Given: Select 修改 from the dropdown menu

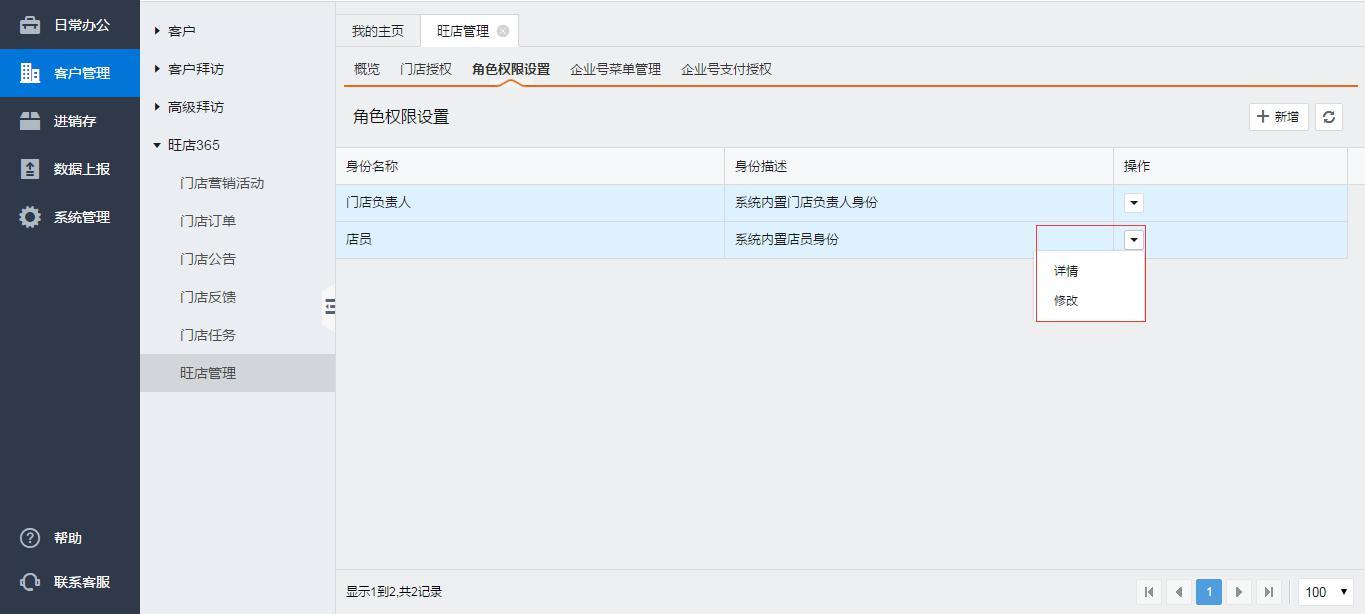Looking at the screenshot, I should [1066, 300].
